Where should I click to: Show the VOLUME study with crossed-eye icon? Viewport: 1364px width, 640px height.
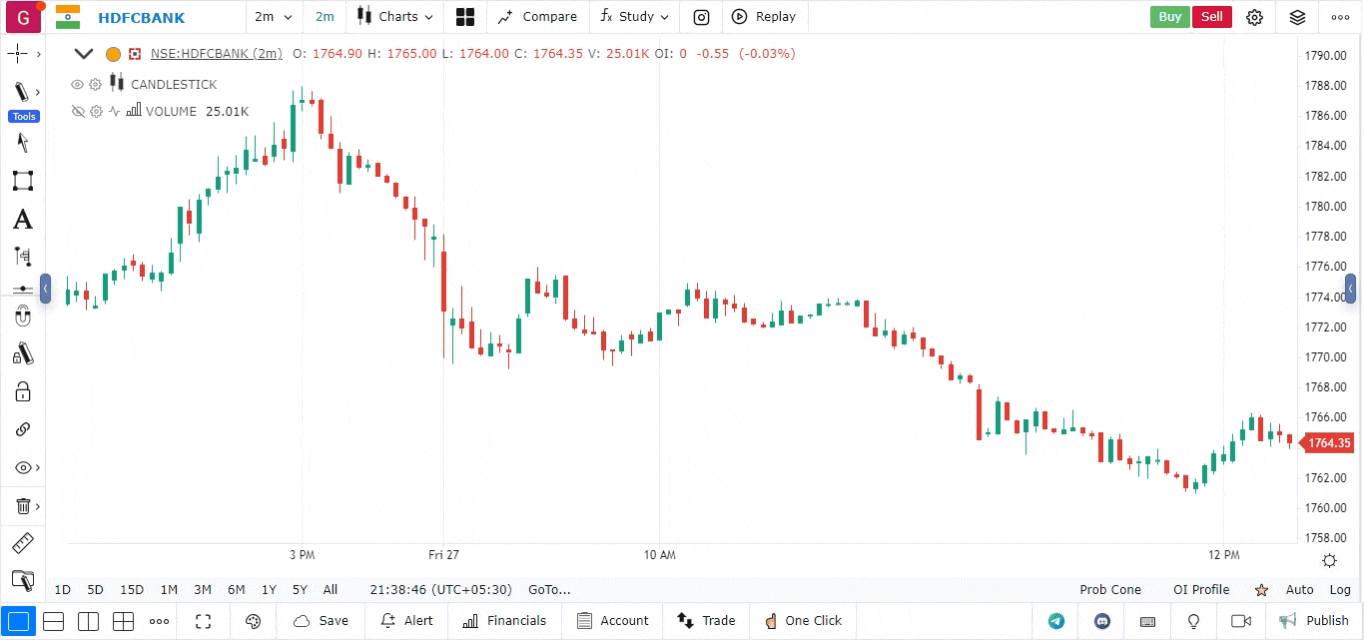[x=77, y=112]
